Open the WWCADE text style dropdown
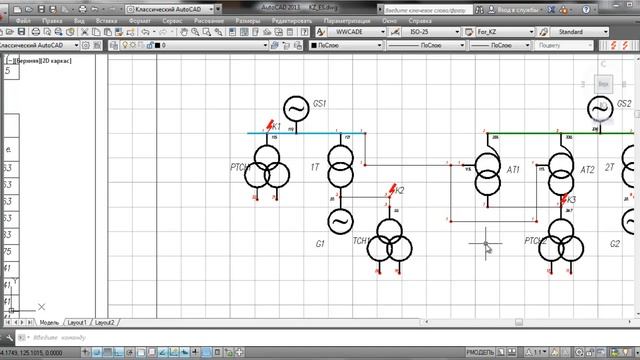The height and width of the screenshot is (360, 640). click(382, 32)
